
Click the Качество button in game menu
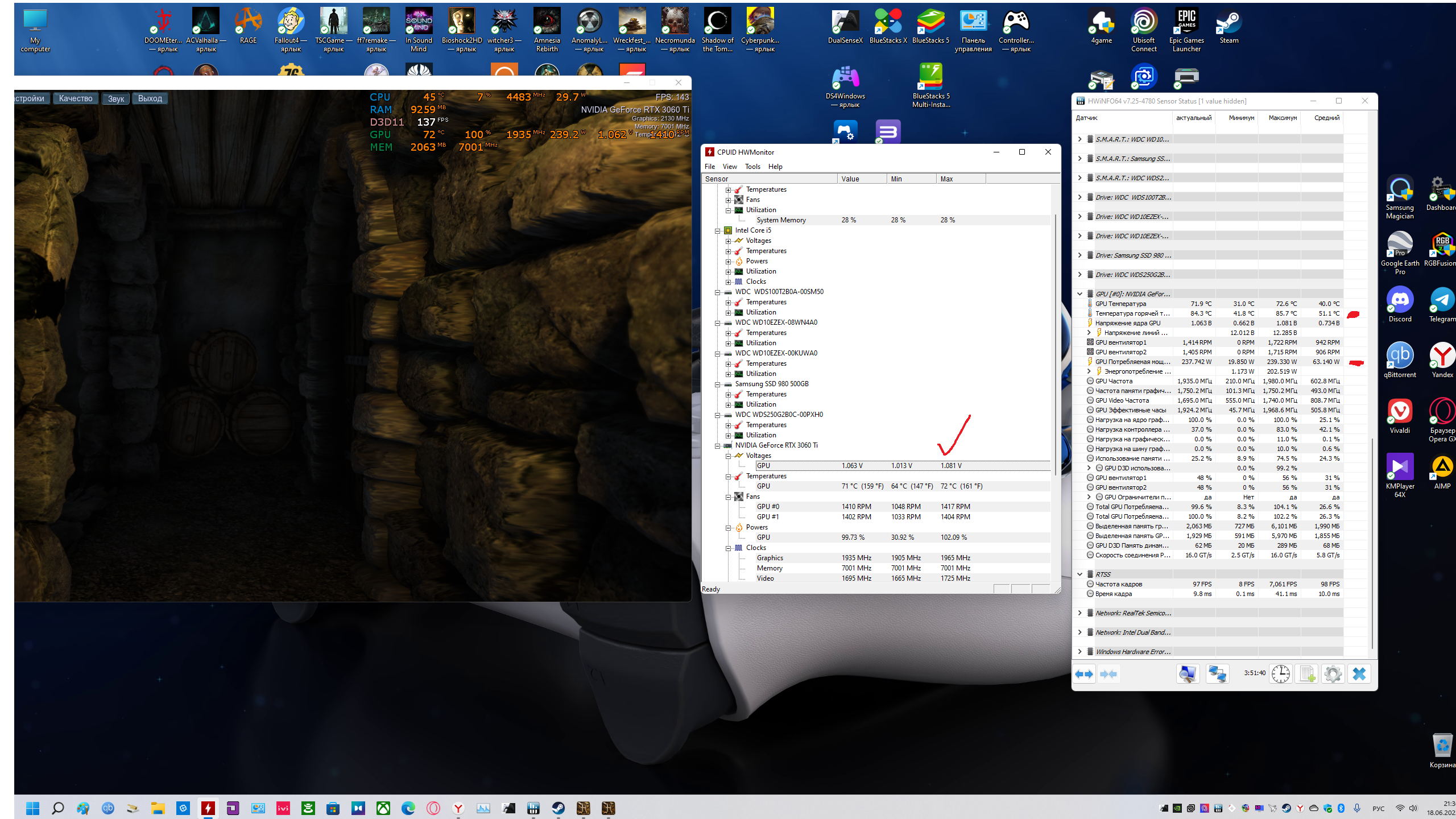coord(76,98)
